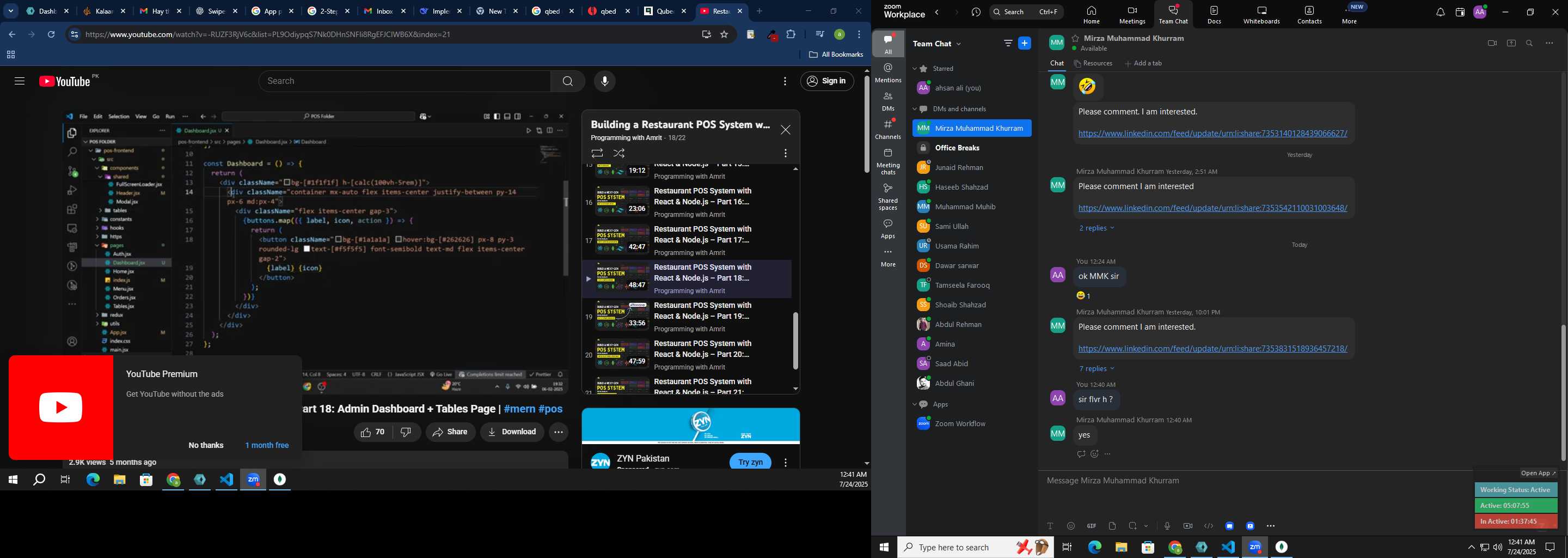
Task: Click the YouTube Sign in button
Action: tap(826, 81)
